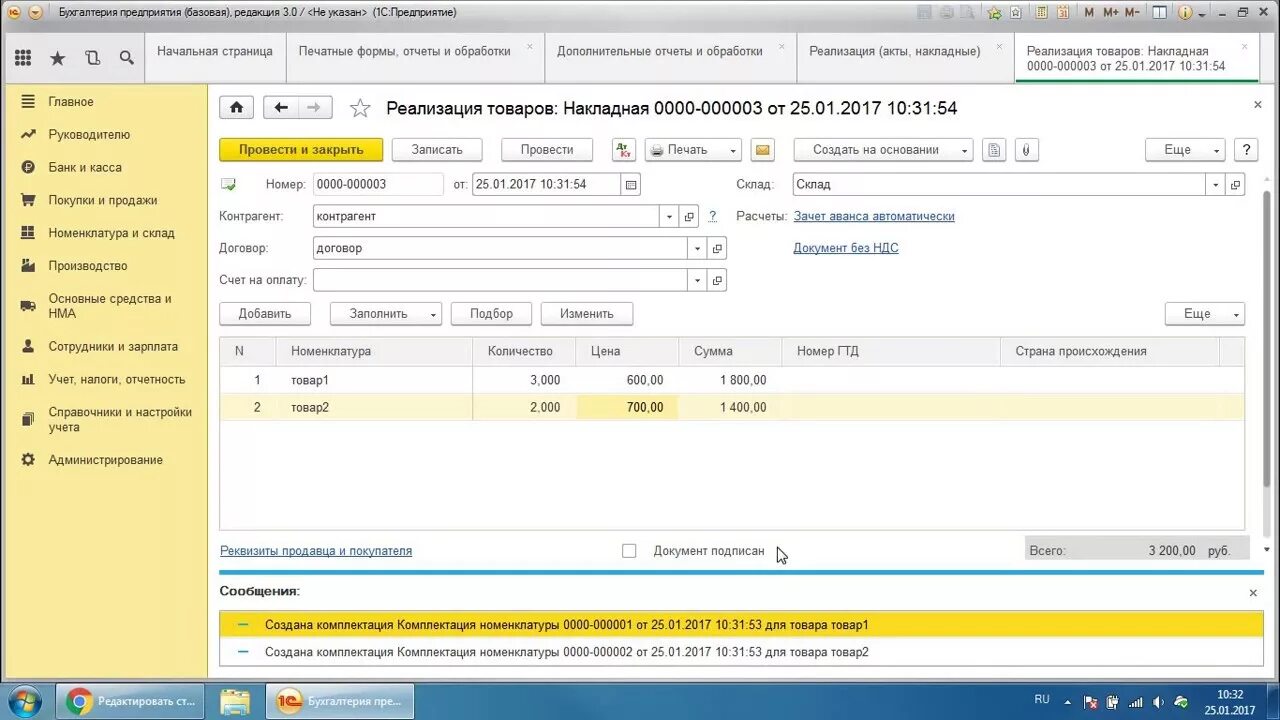Open Номенклатура и склад section

[111, 233]
